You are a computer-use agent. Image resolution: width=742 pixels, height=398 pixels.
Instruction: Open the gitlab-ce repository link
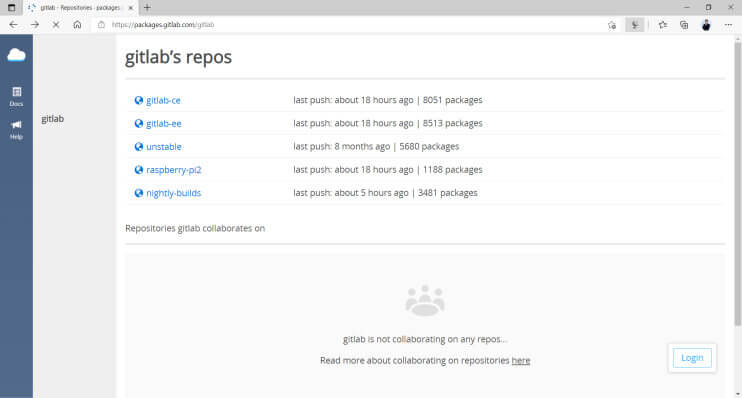coord(163,100)
